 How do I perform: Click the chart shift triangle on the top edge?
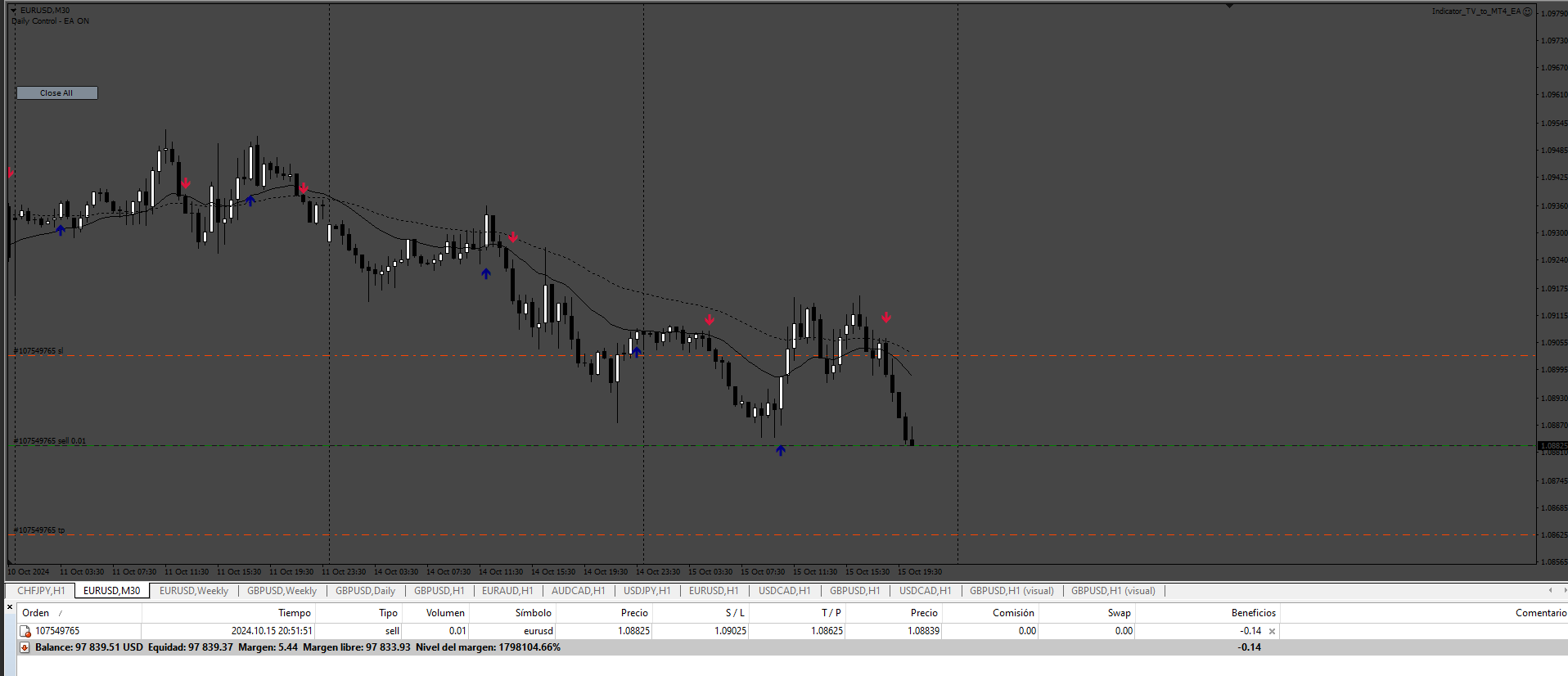coord(1229,6)
